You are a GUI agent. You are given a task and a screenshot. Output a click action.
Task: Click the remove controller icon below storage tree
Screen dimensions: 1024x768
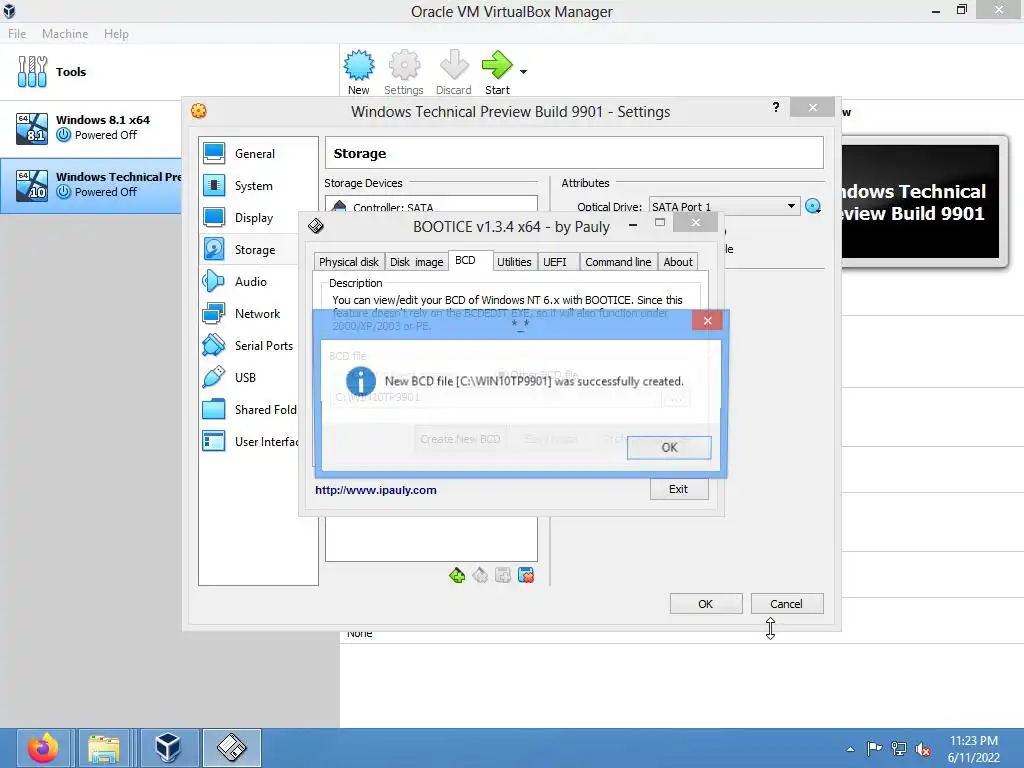(480, 575)
